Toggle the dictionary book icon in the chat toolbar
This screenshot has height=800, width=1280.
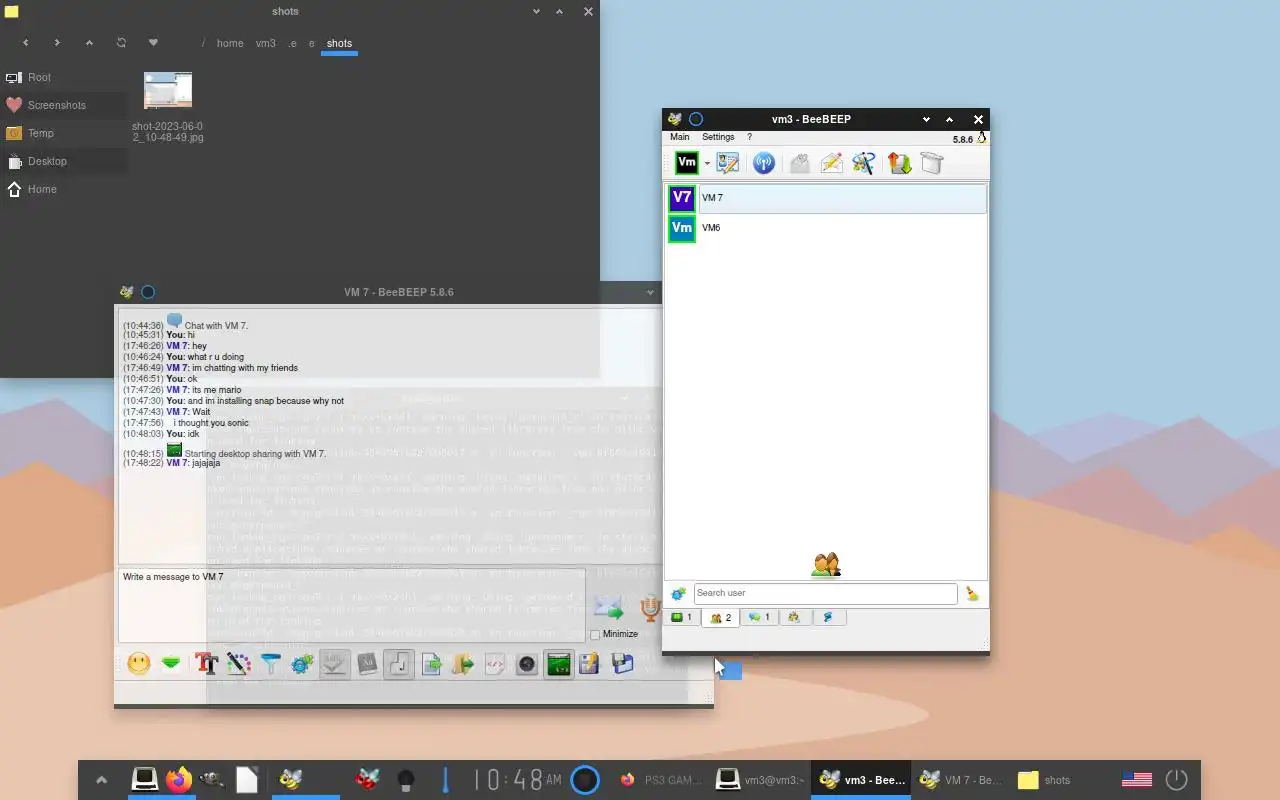point(367,664)
